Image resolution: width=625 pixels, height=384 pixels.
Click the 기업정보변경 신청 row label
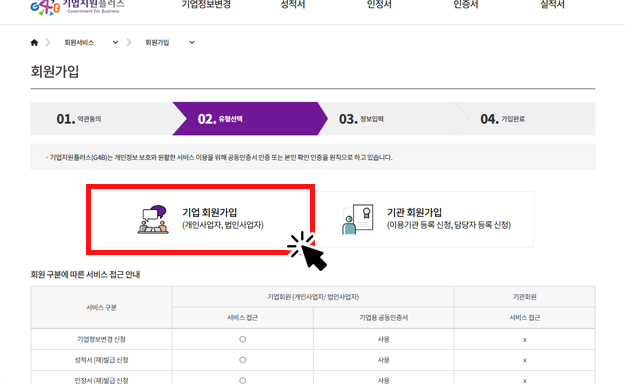(101, 339)
